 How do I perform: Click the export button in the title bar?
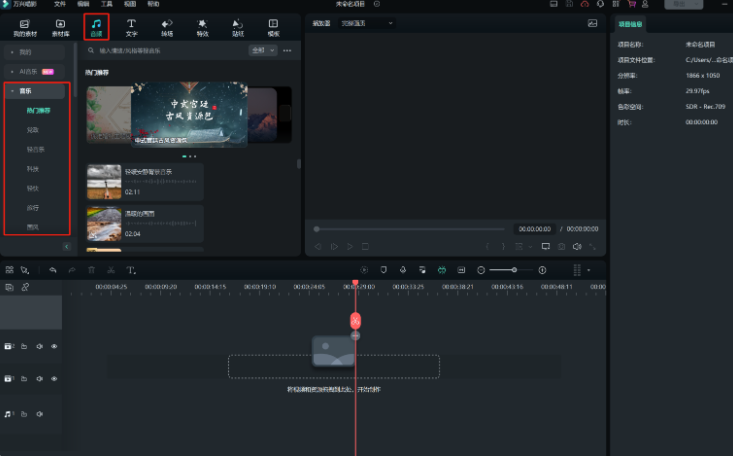point(682,4)
